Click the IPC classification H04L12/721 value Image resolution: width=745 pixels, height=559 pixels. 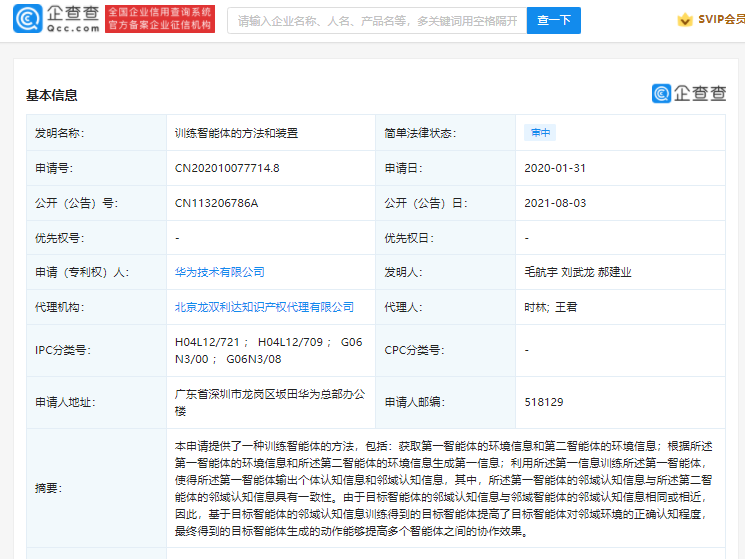[208, 342]
